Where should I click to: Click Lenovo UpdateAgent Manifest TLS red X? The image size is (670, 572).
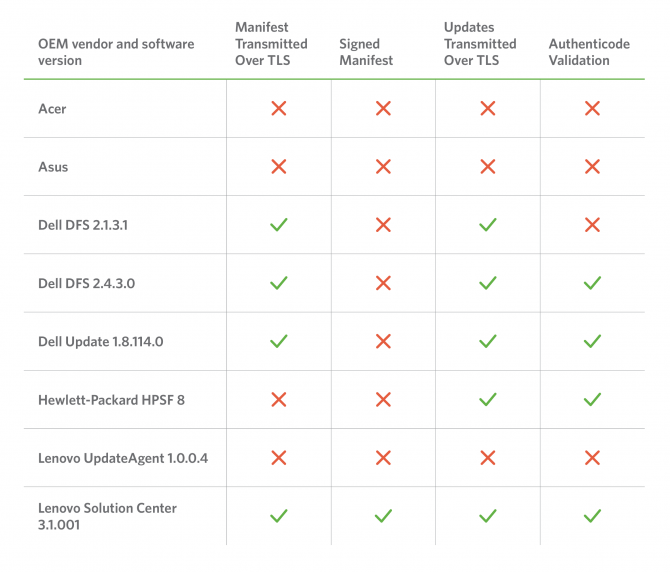tap(279, 458)
